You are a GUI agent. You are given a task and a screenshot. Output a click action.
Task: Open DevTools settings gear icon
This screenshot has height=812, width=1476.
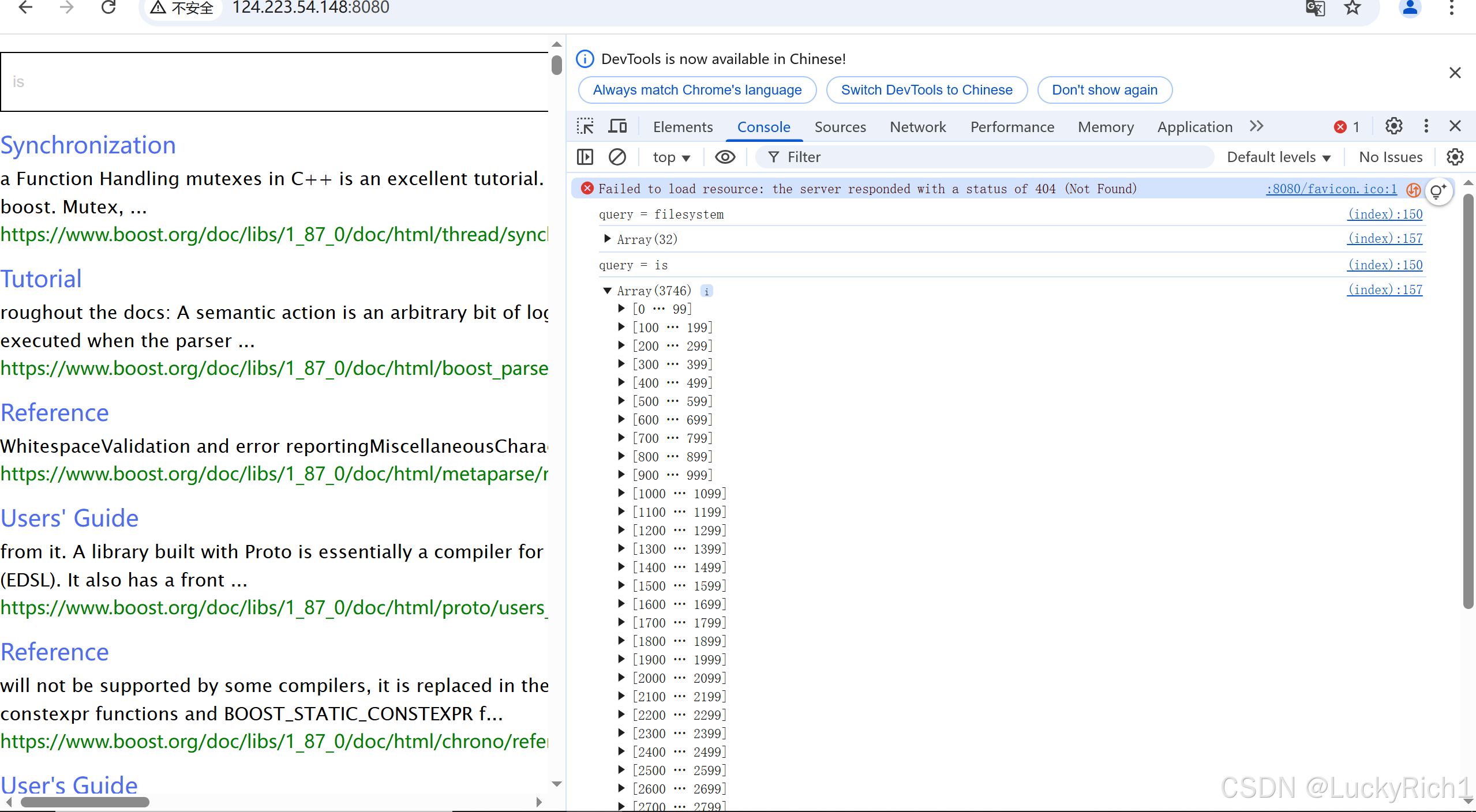[x=1393, y=126]
